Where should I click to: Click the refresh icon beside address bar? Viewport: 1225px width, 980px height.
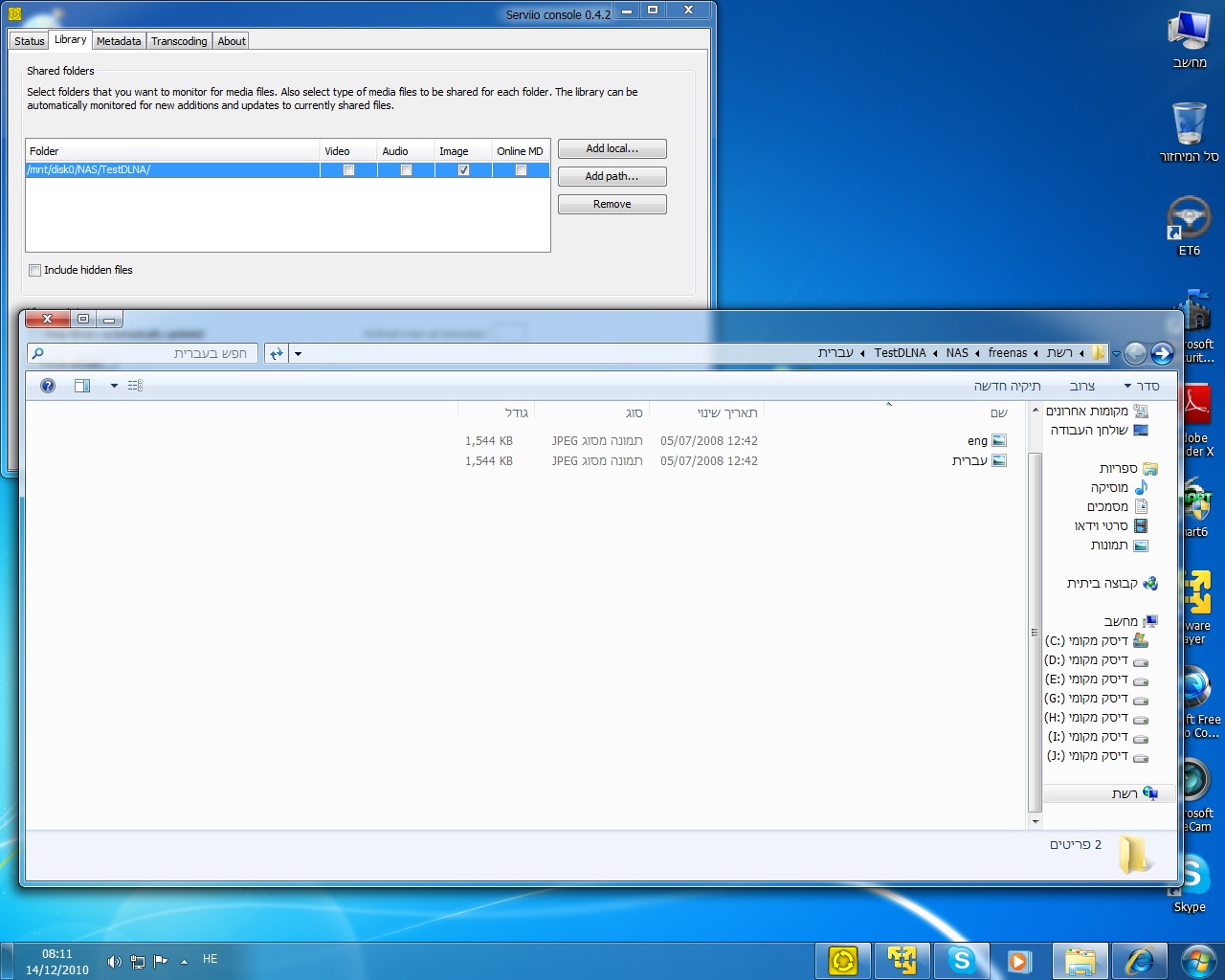276,353
